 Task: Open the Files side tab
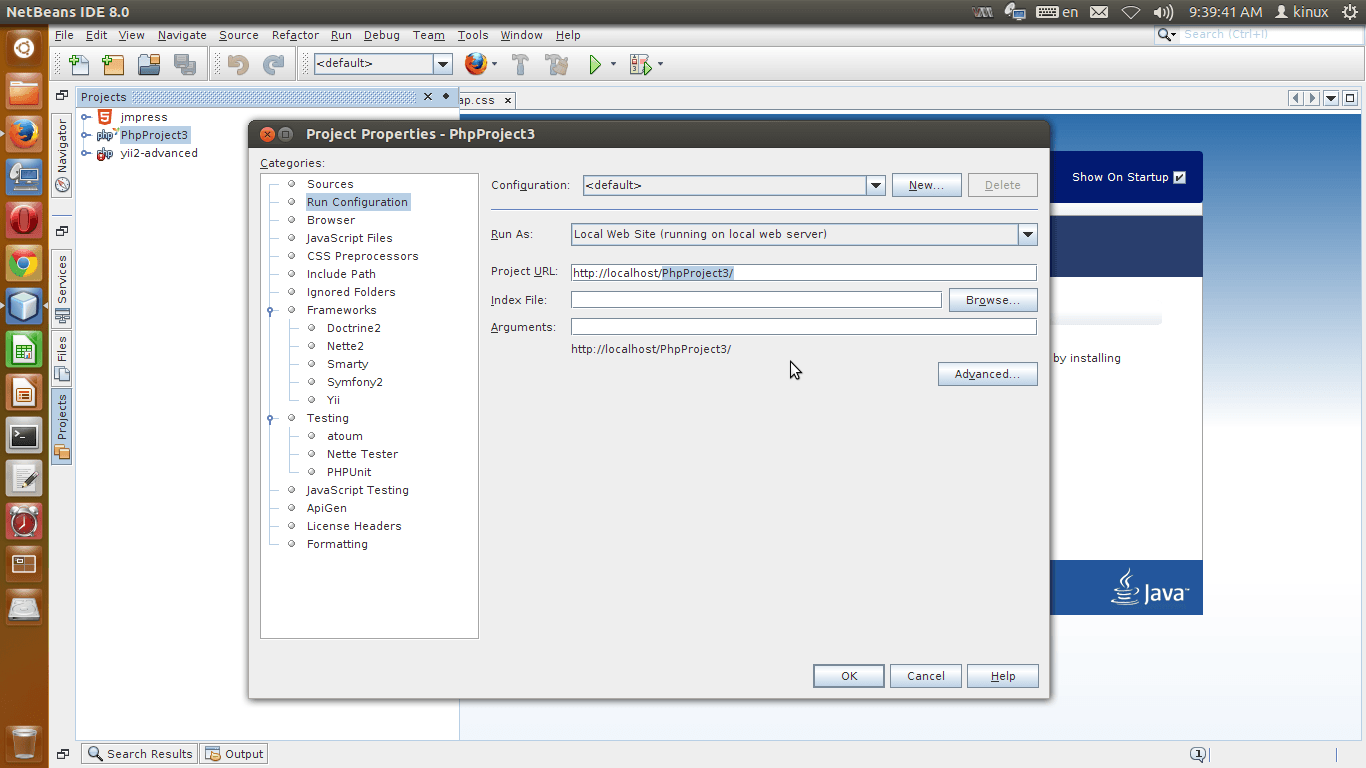61,358
